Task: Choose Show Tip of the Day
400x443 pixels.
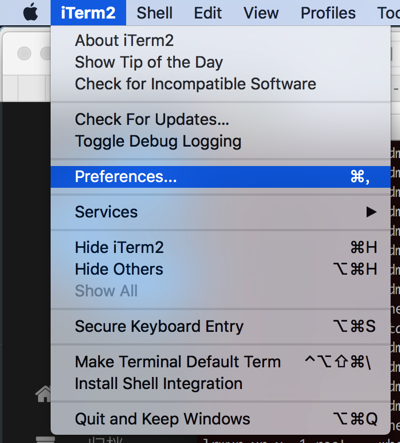Action: tap(220, 62)
